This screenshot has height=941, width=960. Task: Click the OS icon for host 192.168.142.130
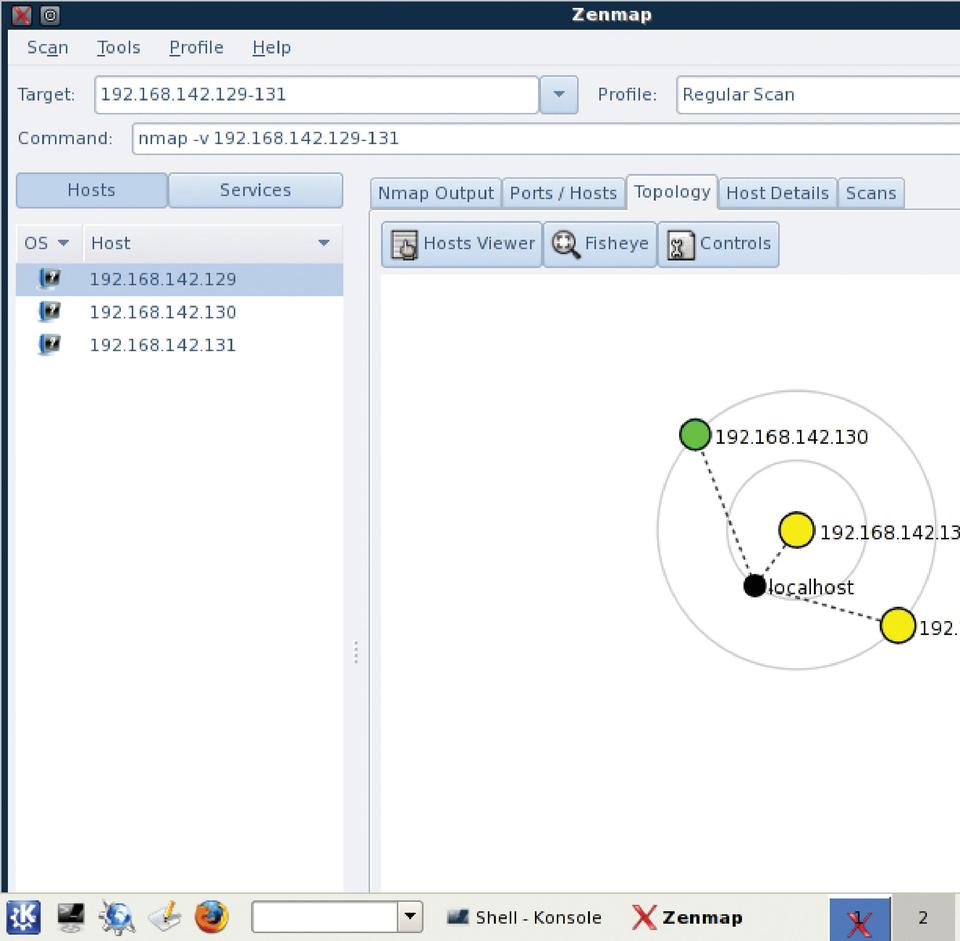[x=49, y=312]
